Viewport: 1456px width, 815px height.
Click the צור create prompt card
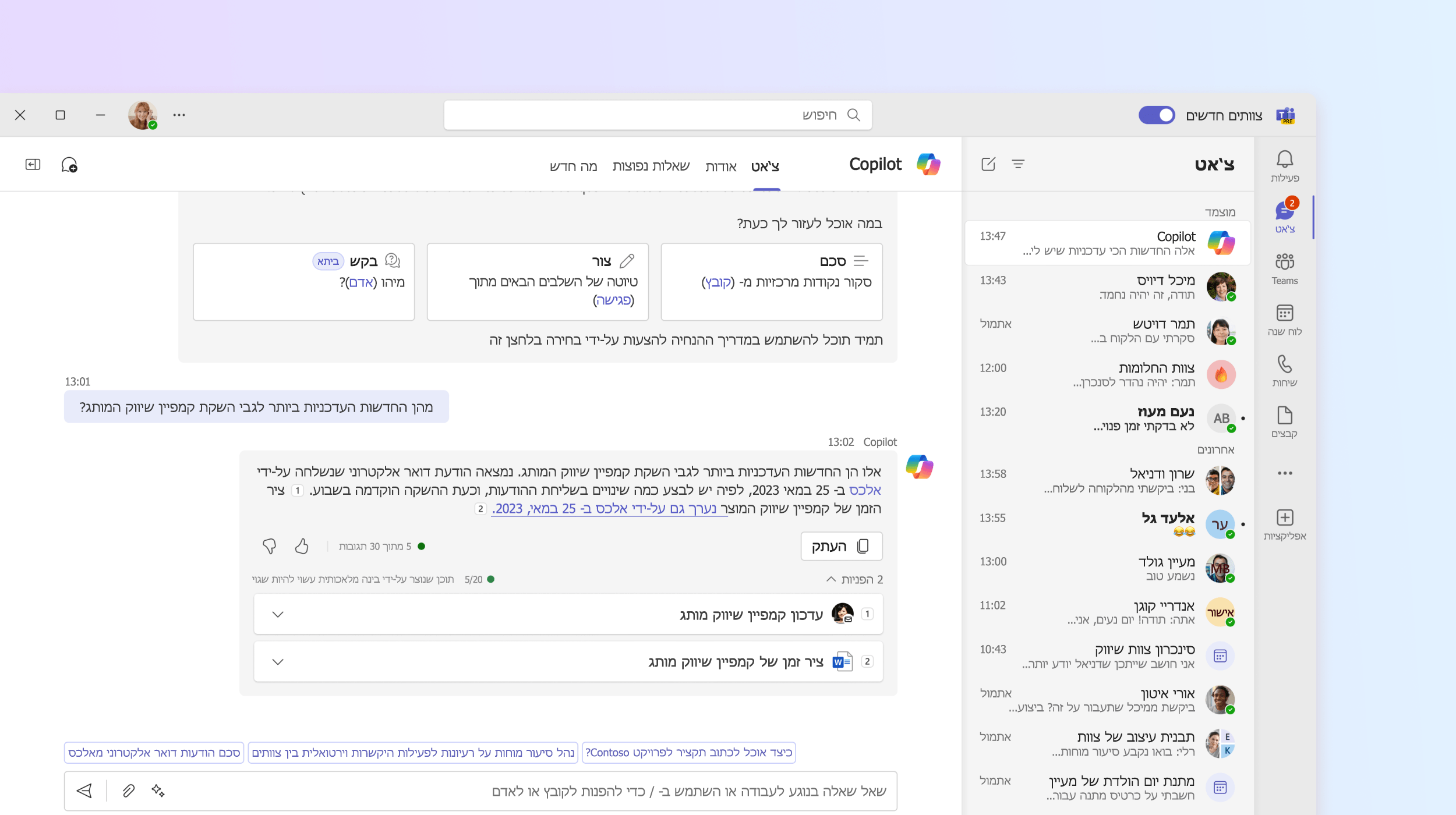538,282
